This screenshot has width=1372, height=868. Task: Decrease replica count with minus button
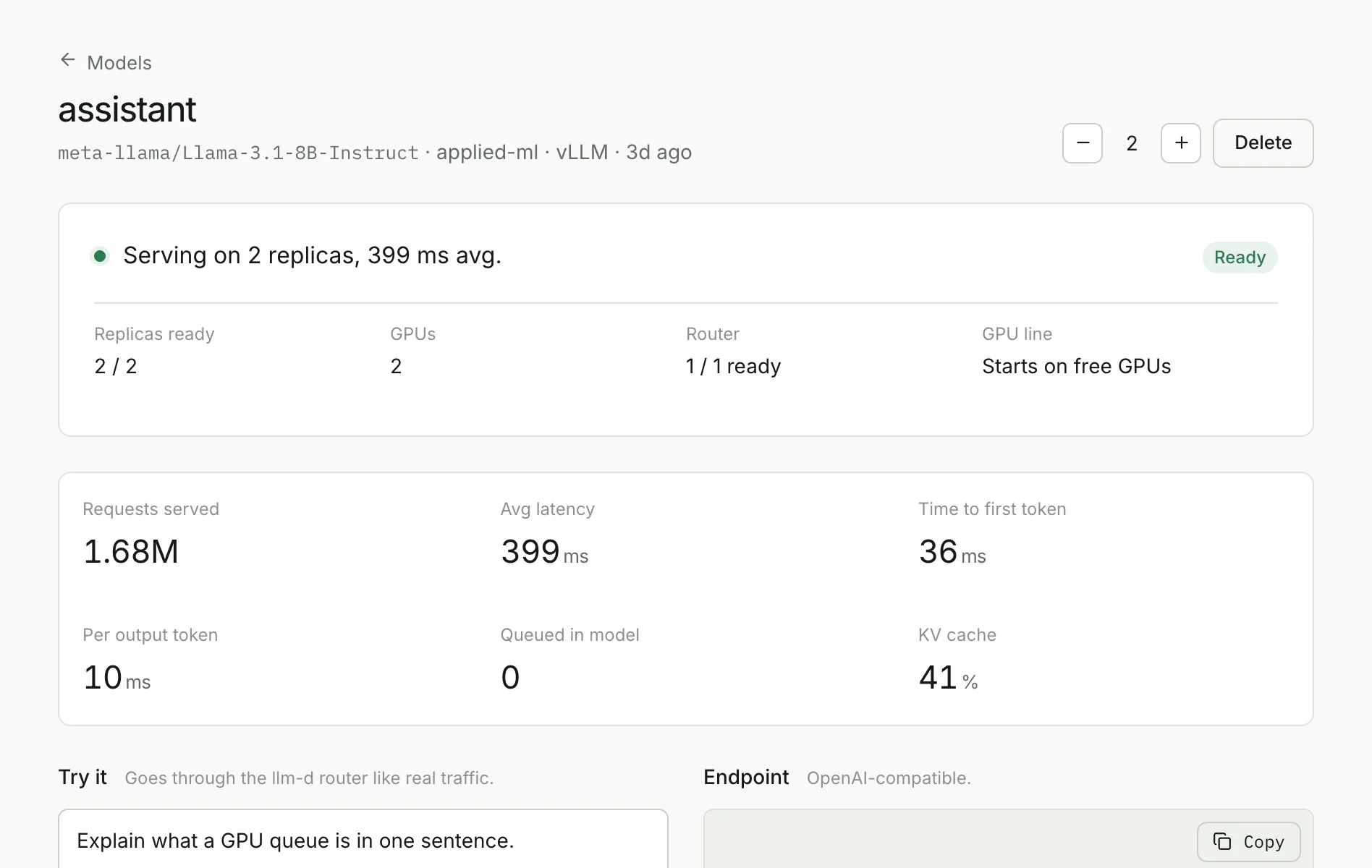coord(1083,143)
